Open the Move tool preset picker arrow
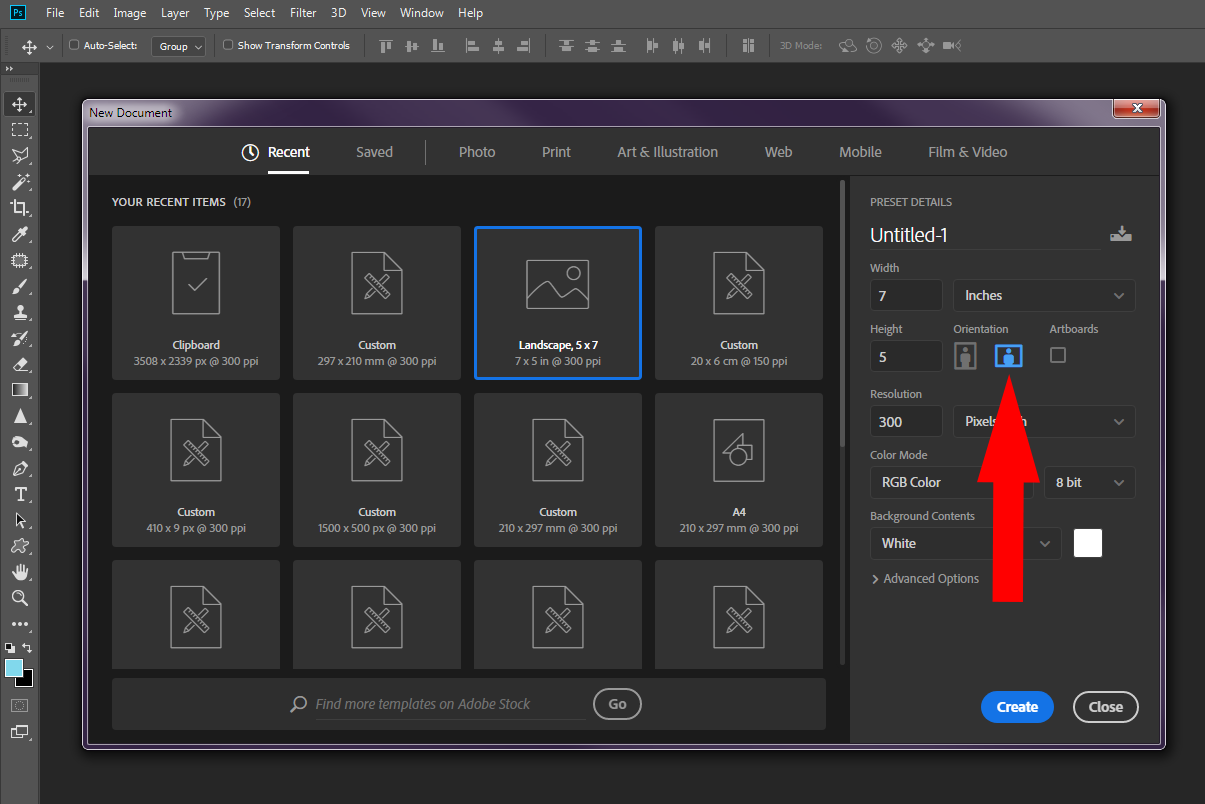The image size is (1205, 804). pos(50,47)
